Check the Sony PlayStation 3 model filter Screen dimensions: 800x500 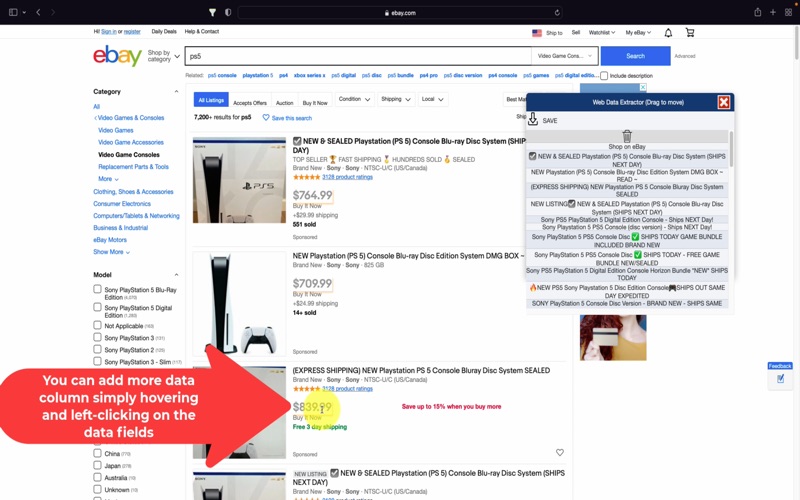[x=97, y=337]
